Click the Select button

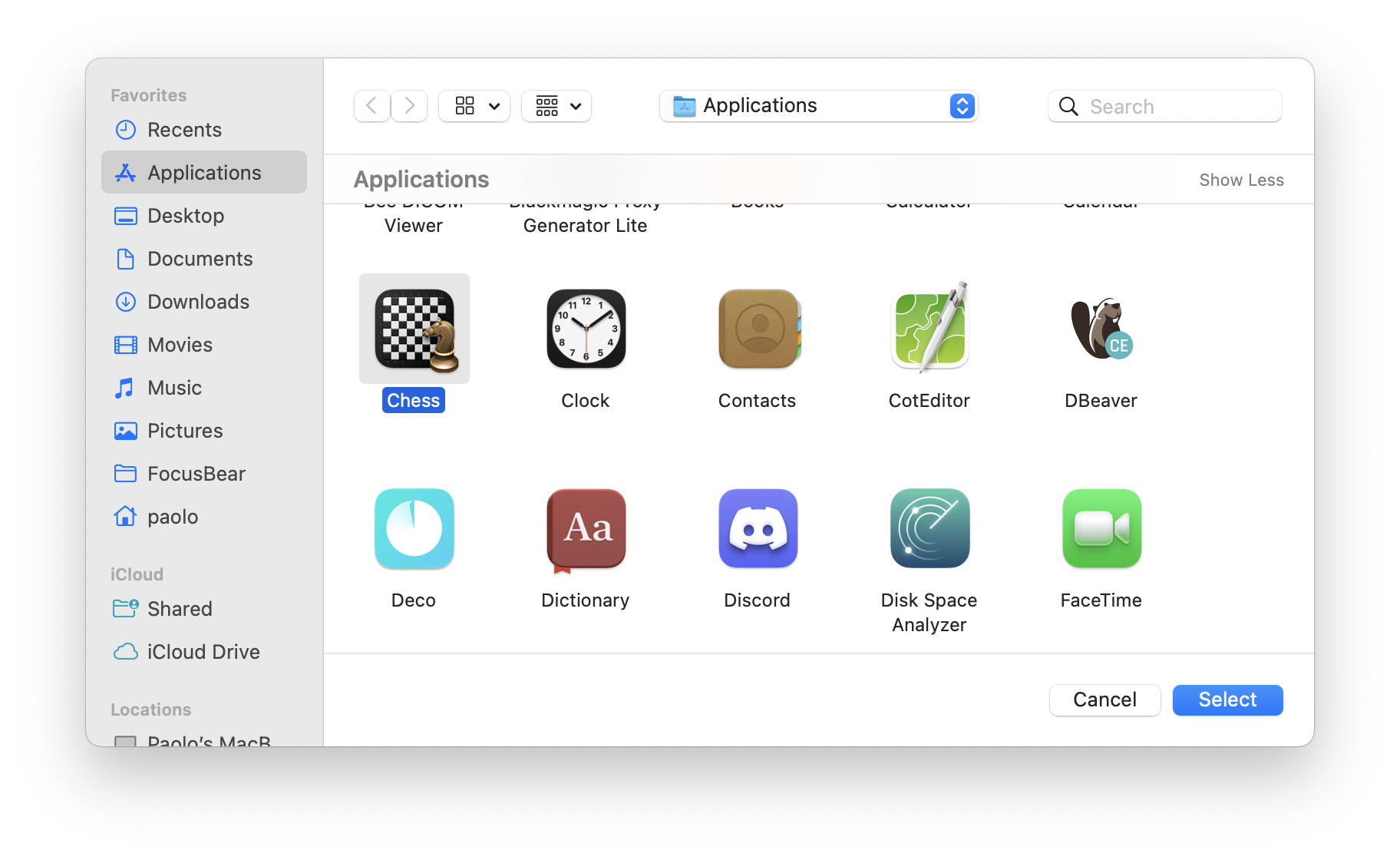coord(1227,700)
